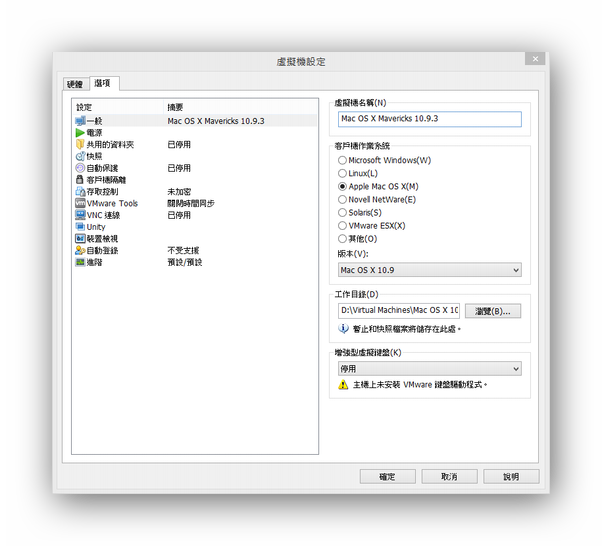Screen dimensions: 602x546
Task: Click the 關閉時間同步 summary text
Action: 191,204
